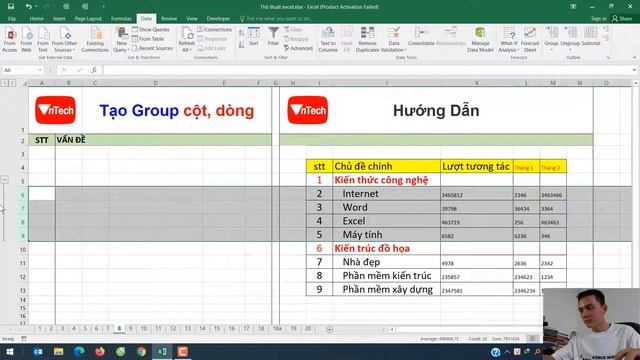Switch to the Insert tab
Image resolution: width=640 pixels, height=360 pixels.
click(59, 18)
